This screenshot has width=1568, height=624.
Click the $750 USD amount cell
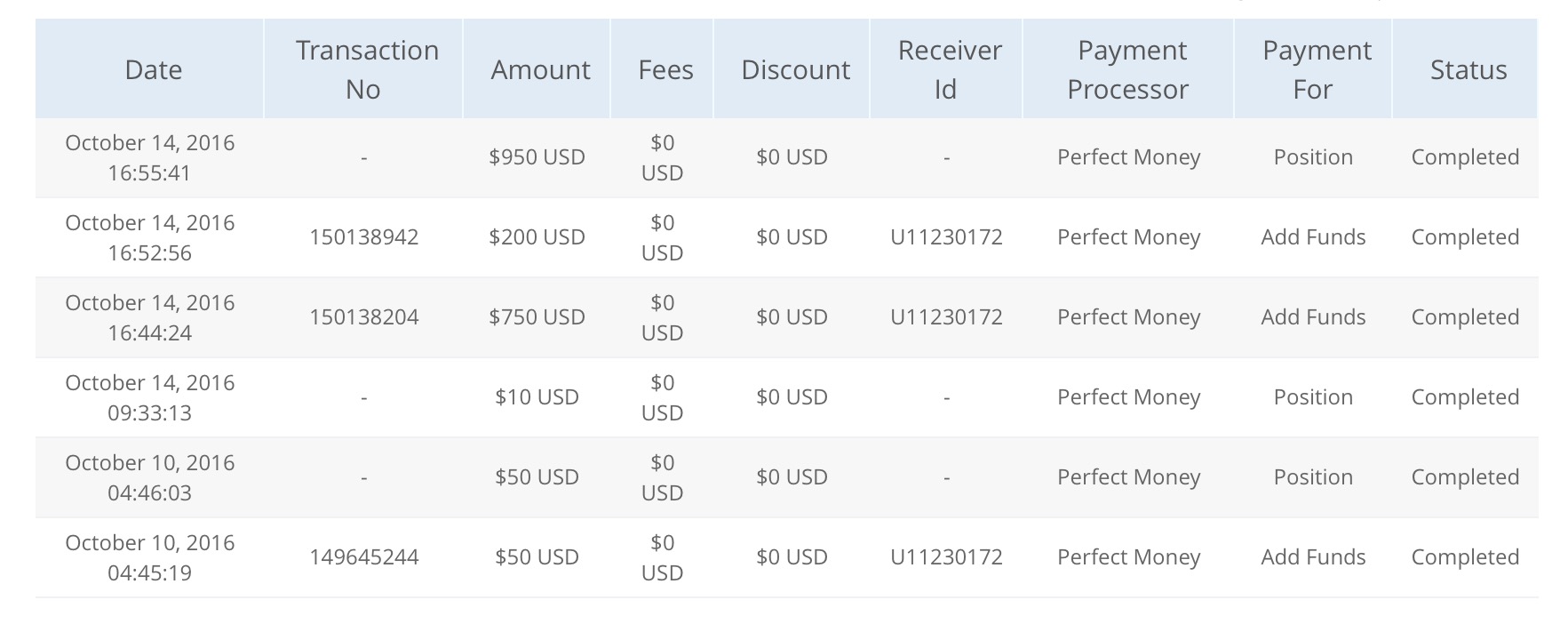click(x=537, y=317)
